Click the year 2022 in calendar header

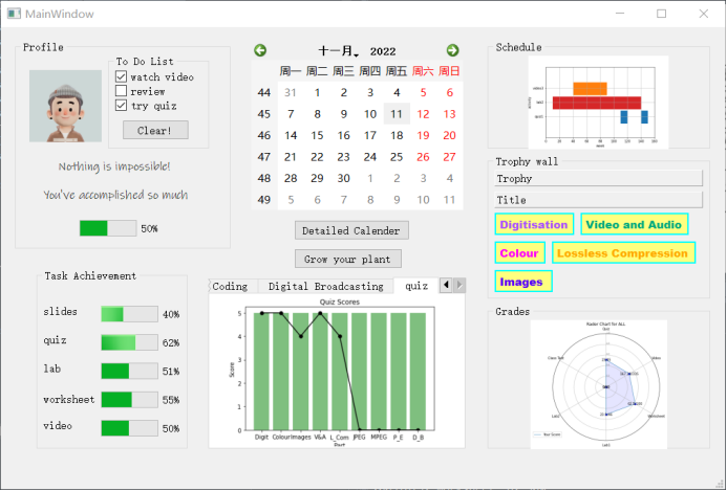coord(383,51)
